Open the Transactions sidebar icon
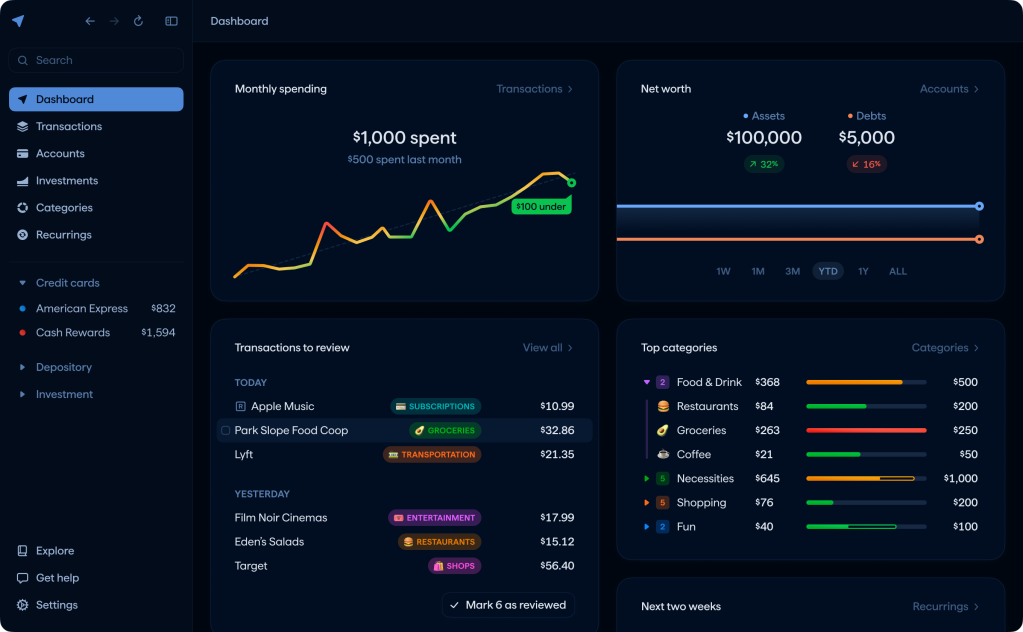 [24, 126]
